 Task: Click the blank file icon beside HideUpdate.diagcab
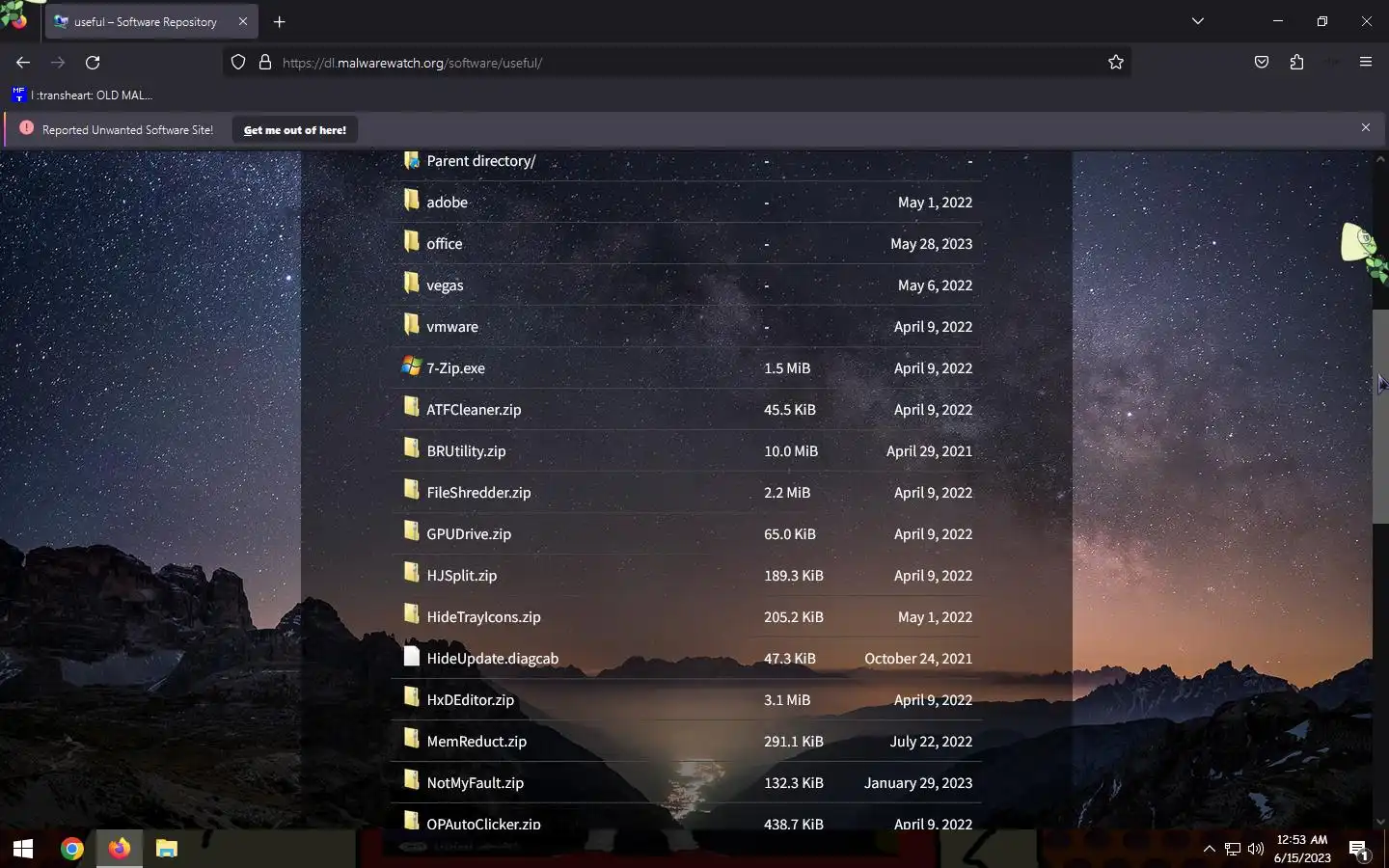coord(411,657)
